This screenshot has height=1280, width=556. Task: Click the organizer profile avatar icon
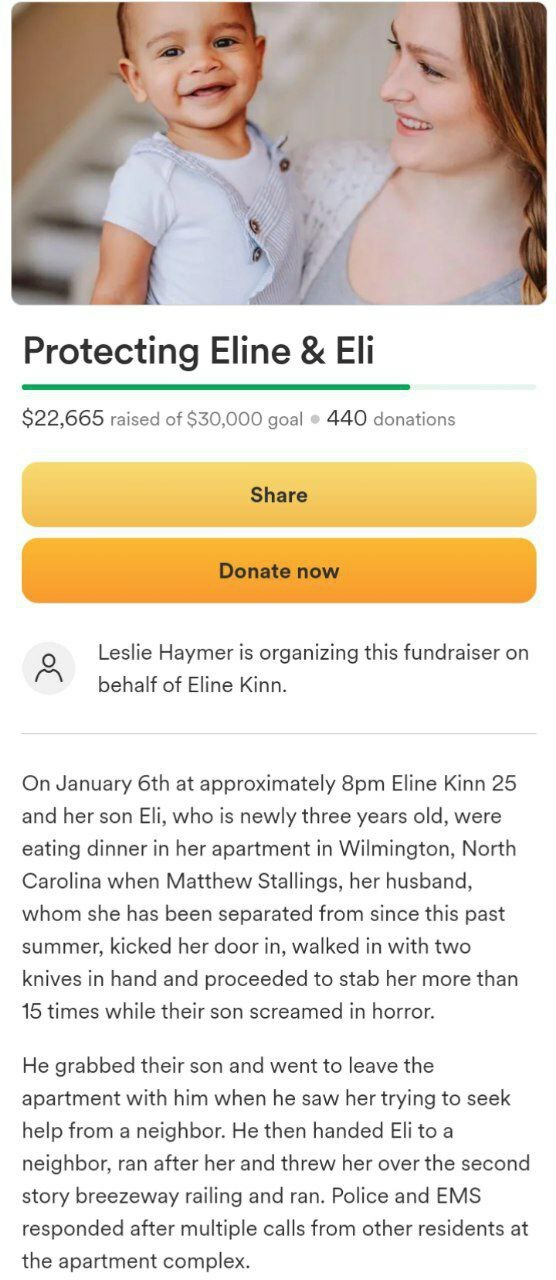[49, 668]
